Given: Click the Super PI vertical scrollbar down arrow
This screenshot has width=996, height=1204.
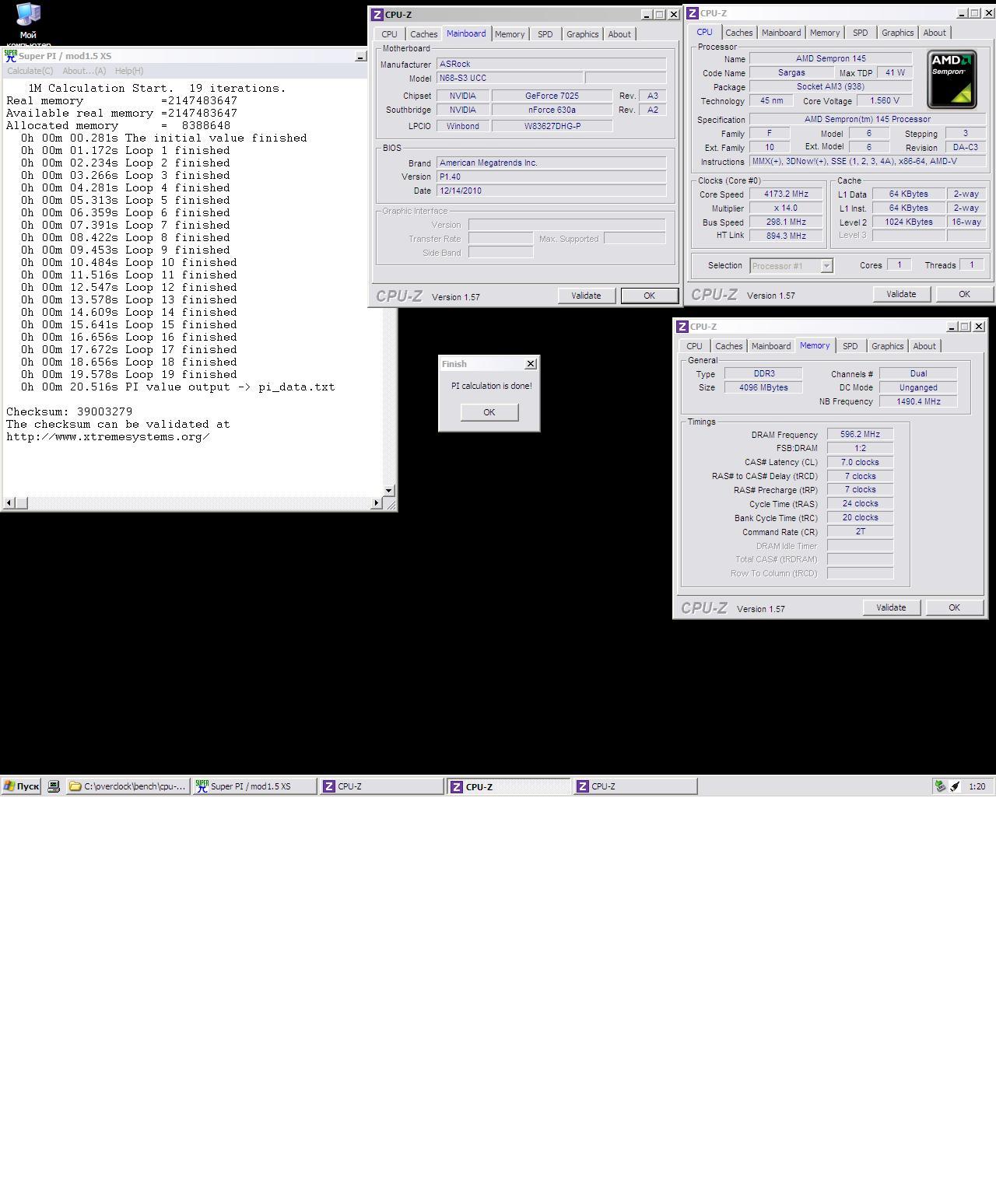Looking at the screenshot, I should [389, 491].
